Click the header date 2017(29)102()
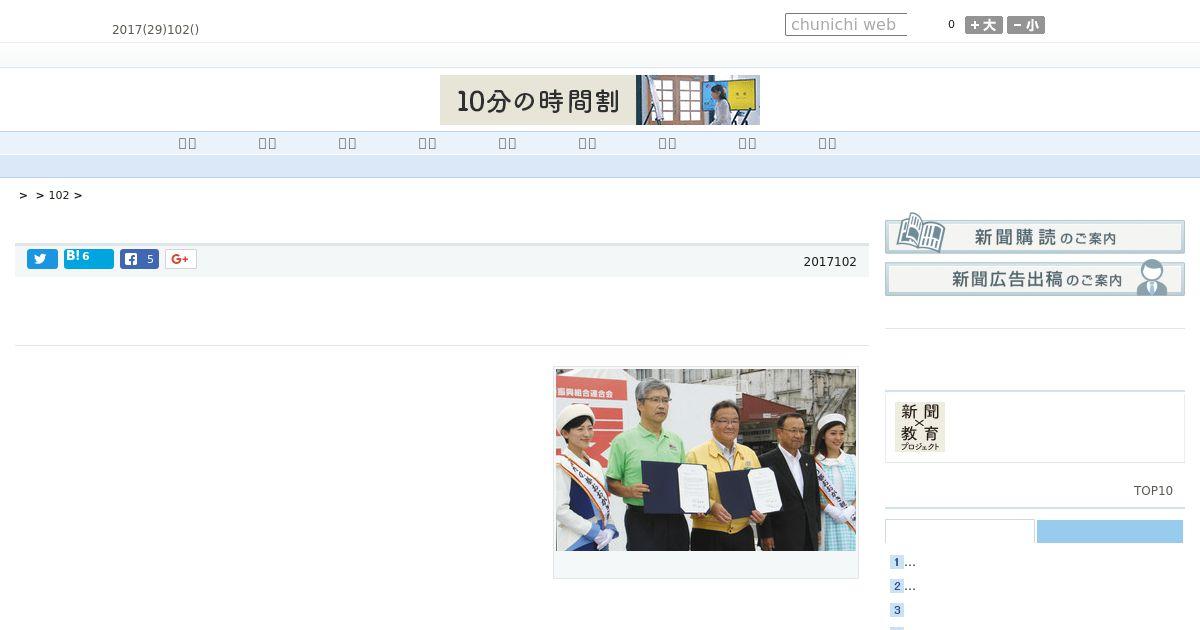1200x630 pixels. pyautogui.click(x=155, y=30)
